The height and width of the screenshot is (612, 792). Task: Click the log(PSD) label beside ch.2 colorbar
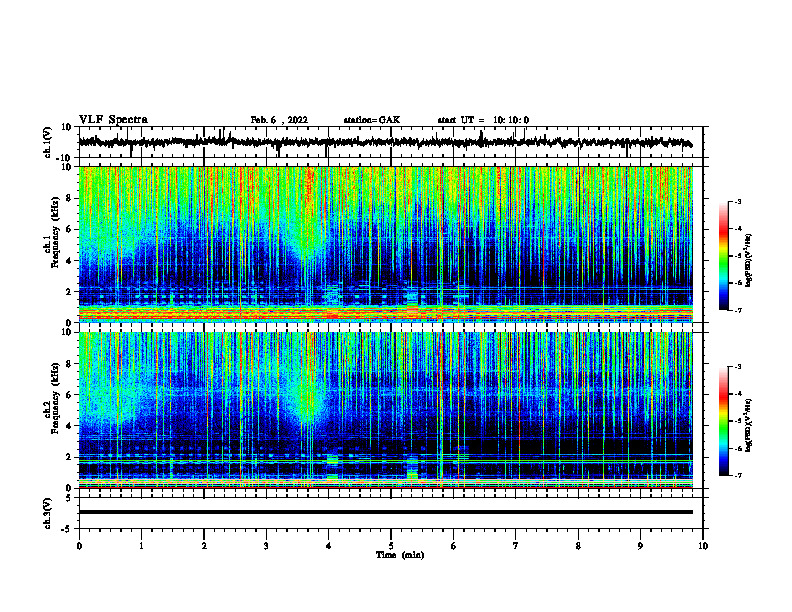tap(749, 425)
